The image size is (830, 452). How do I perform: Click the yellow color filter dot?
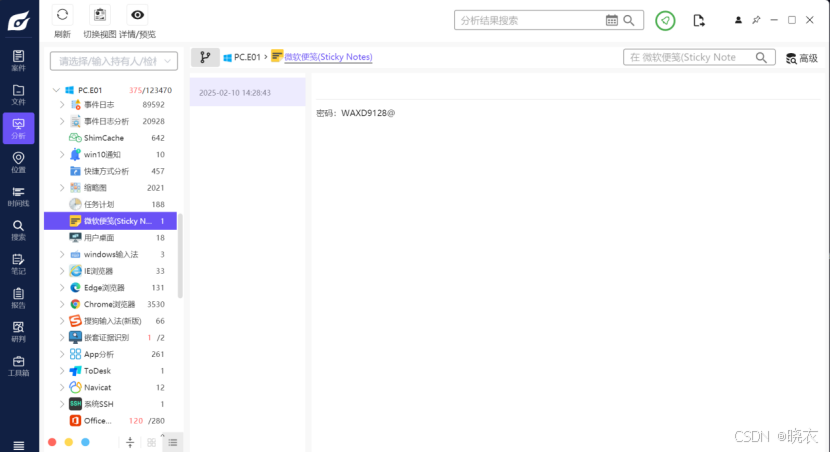69,442
